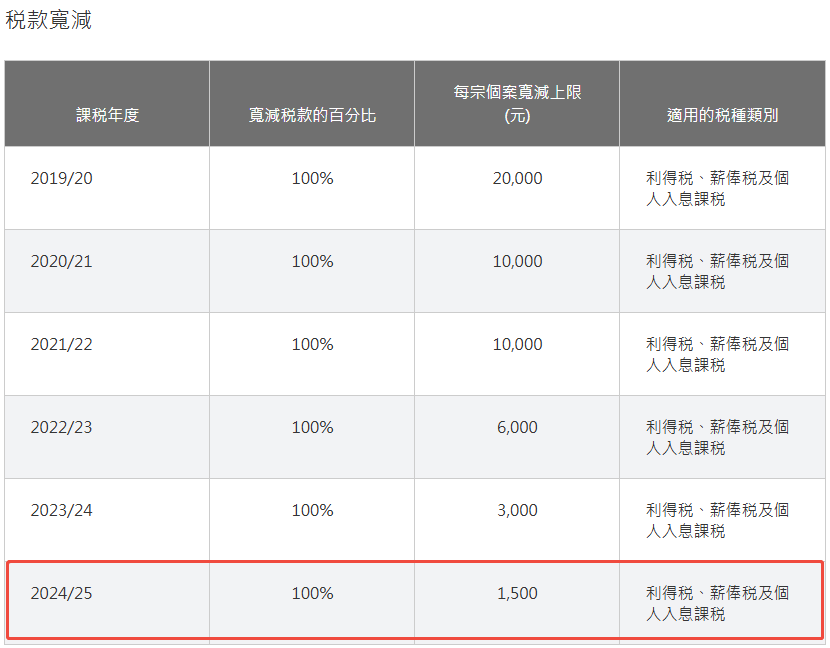
Task: Select the 2022/23 year cell
Action: (61, 427)
